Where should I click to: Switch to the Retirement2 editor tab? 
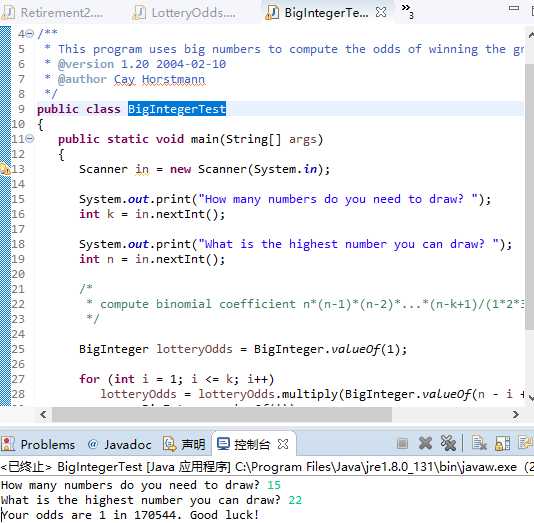point(53,13)
